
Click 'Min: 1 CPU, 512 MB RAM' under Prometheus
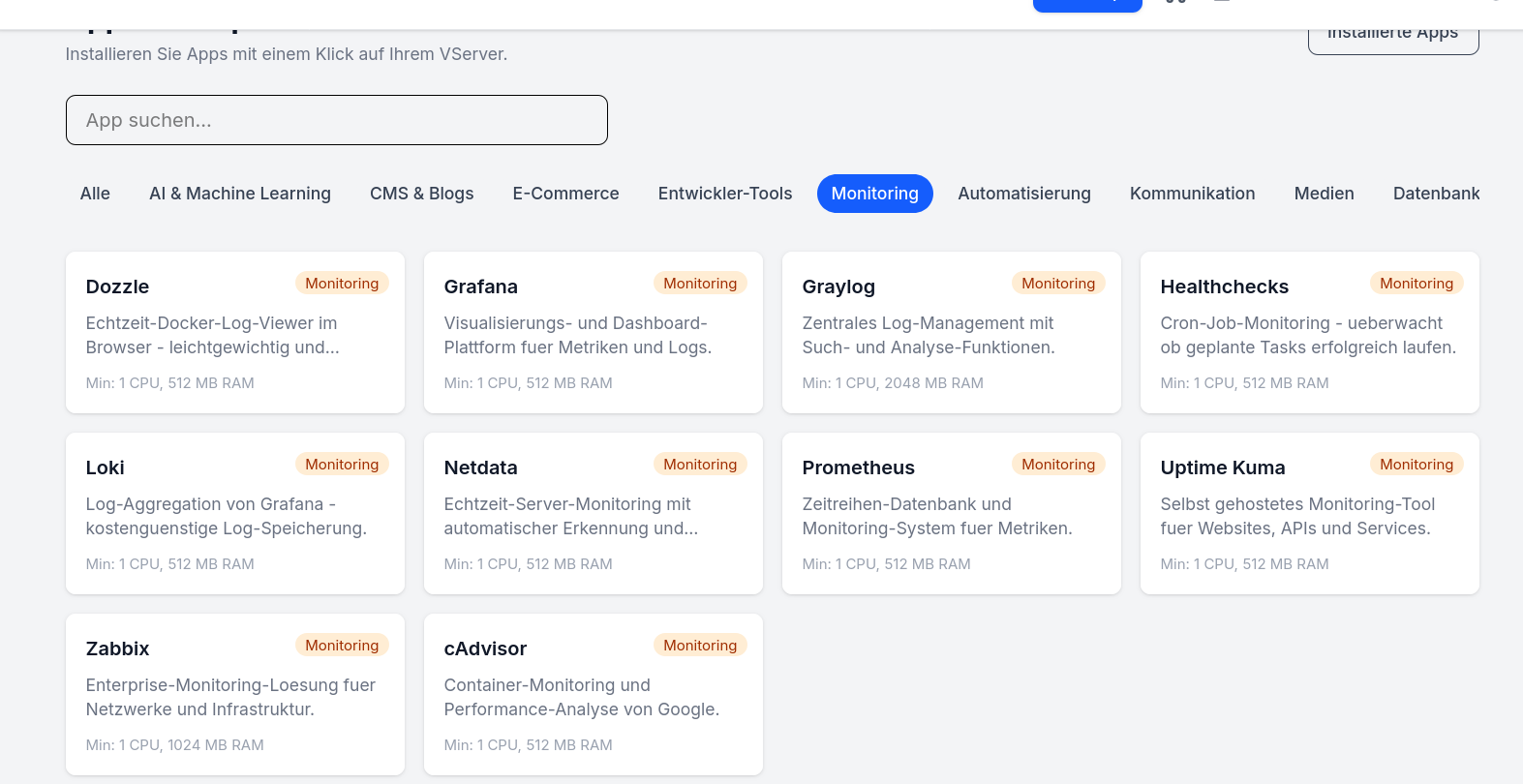pyautogui.click(x=887, y=564)
